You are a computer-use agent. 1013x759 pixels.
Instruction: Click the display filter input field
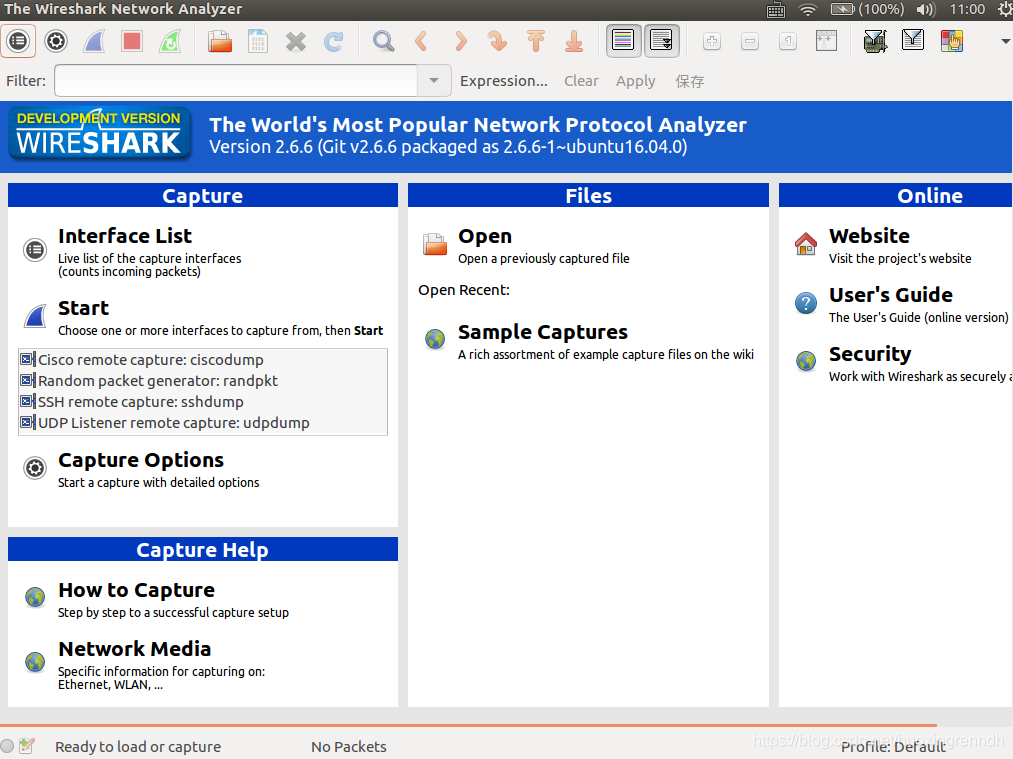pos(236,81)
